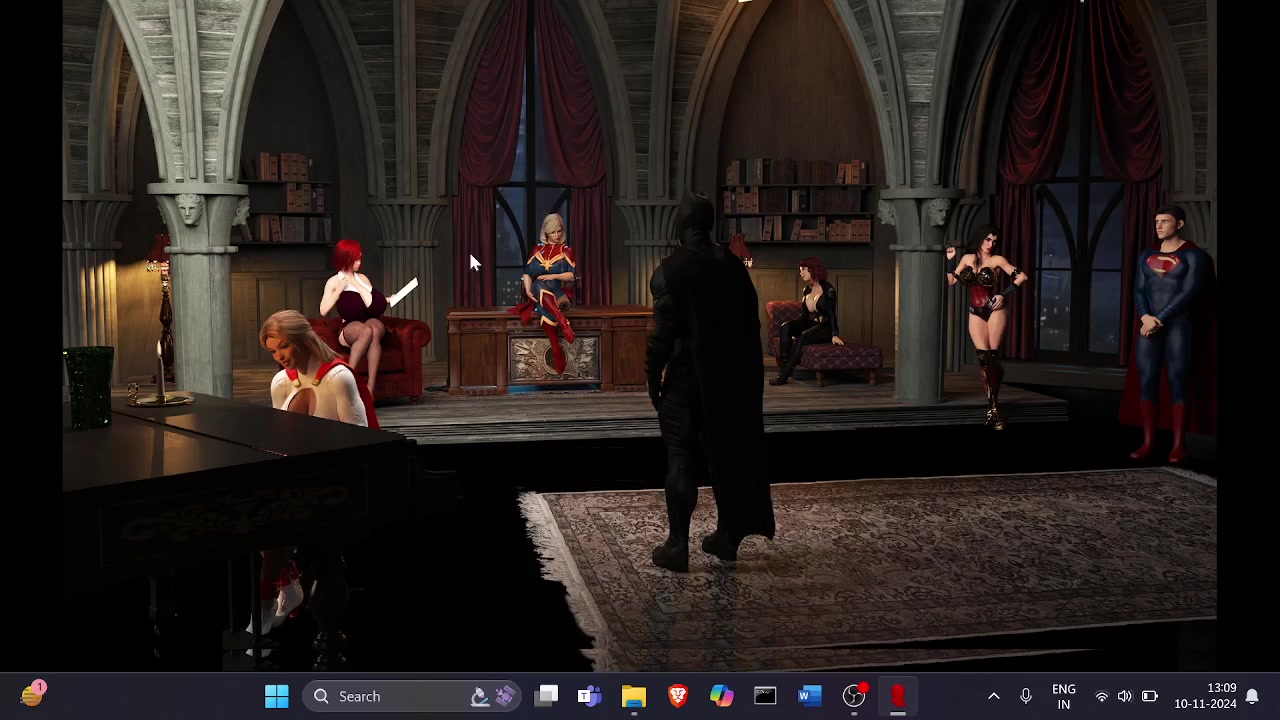Open Task View from the taskbar
The width and height of the screenshot is (1280, 720).
[546, 696]
